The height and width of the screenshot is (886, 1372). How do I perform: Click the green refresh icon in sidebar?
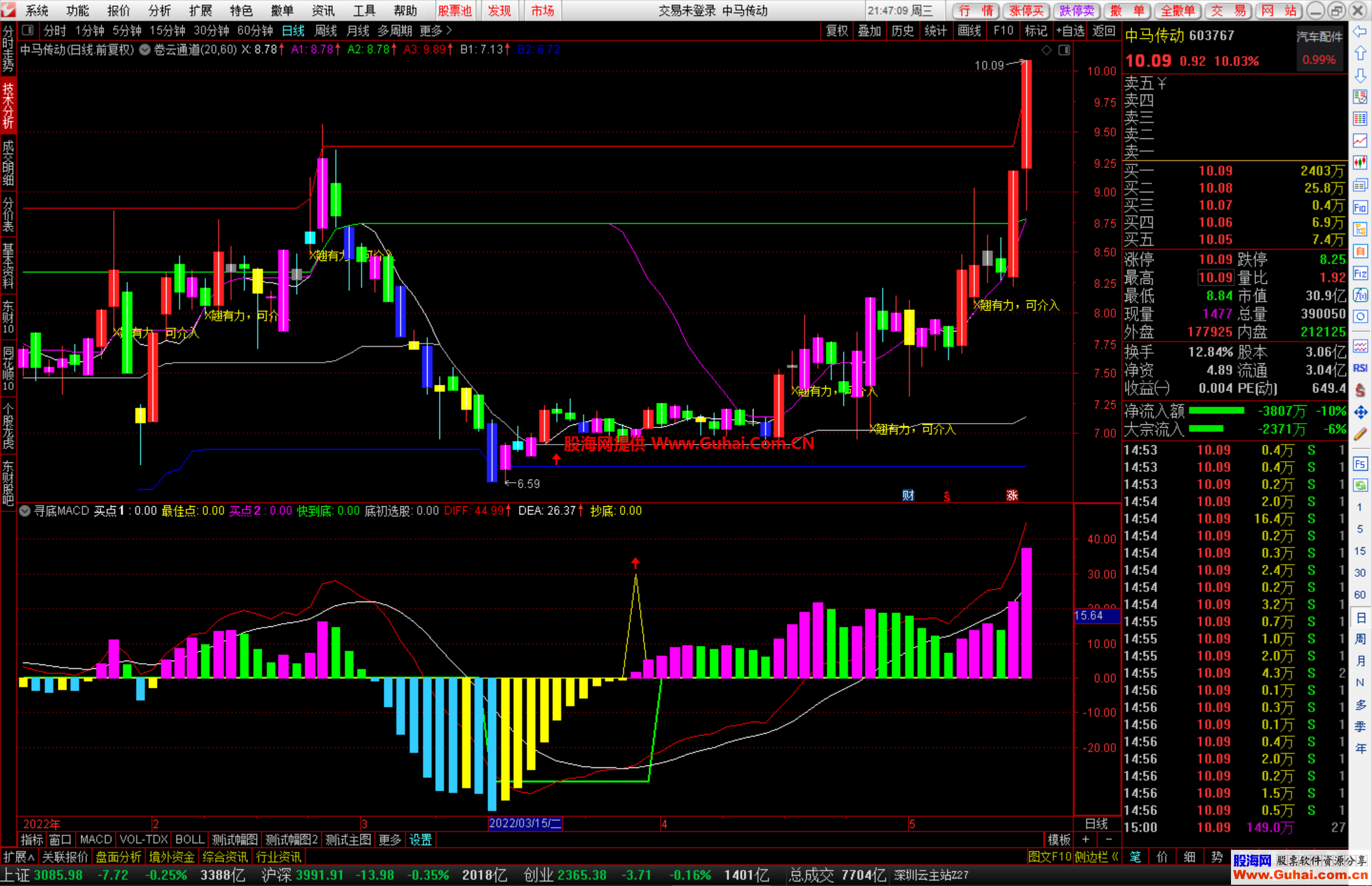tap(1360, 485)
